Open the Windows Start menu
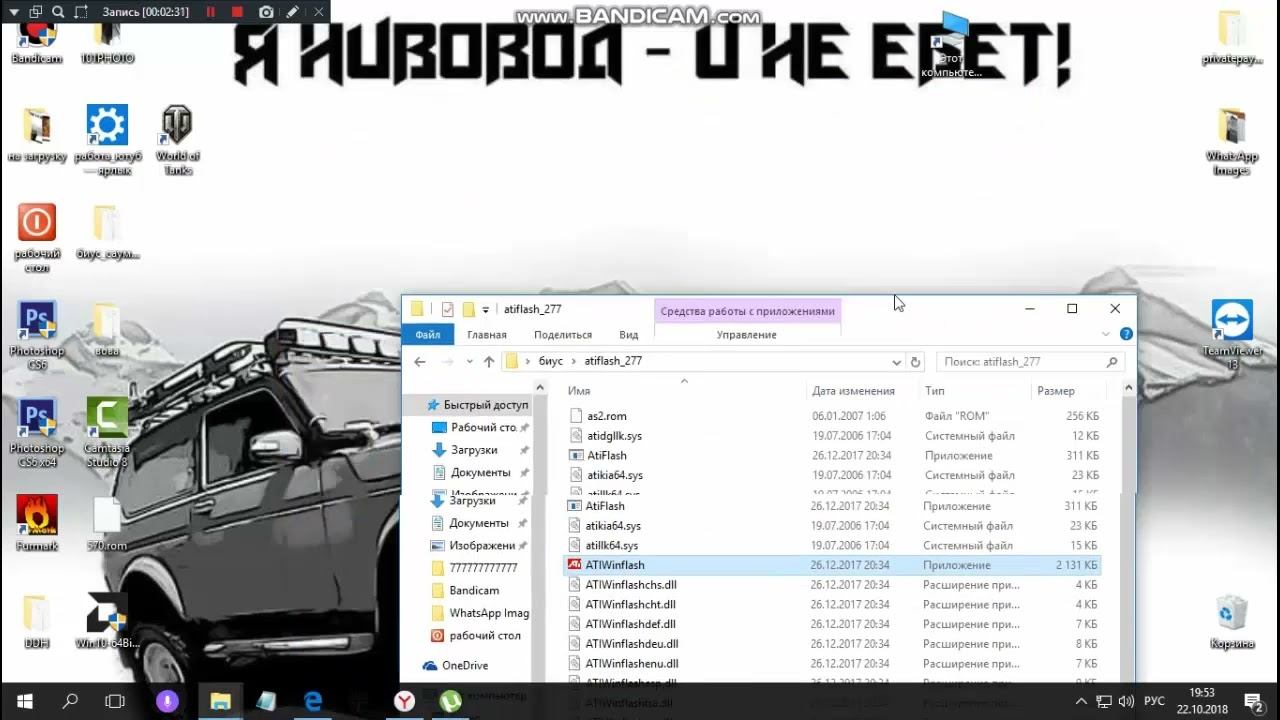Viewport: 1280px width, 720px height. (x=24, y=701)
